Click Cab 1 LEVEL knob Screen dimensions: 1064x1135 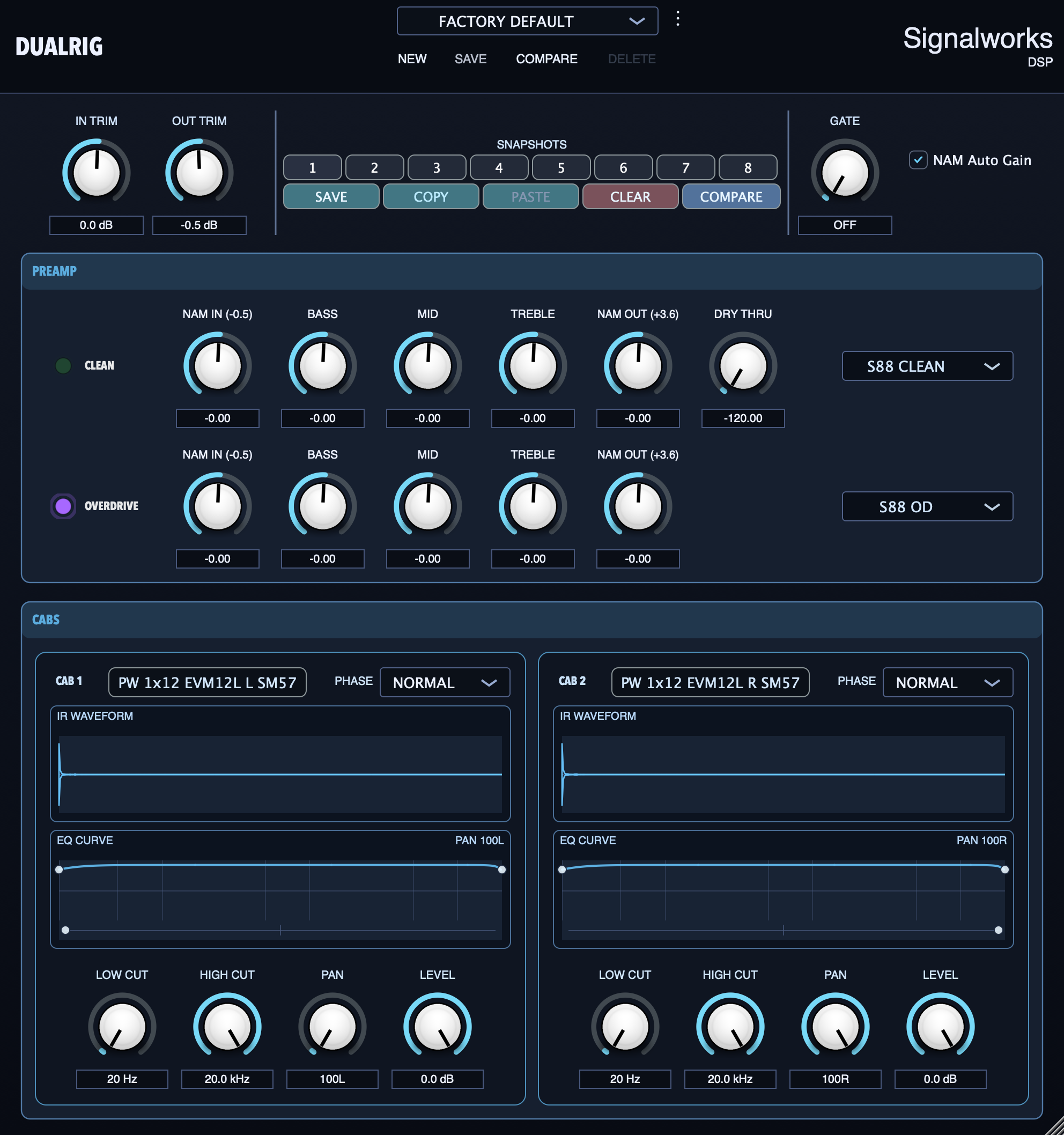point(437,1027)
